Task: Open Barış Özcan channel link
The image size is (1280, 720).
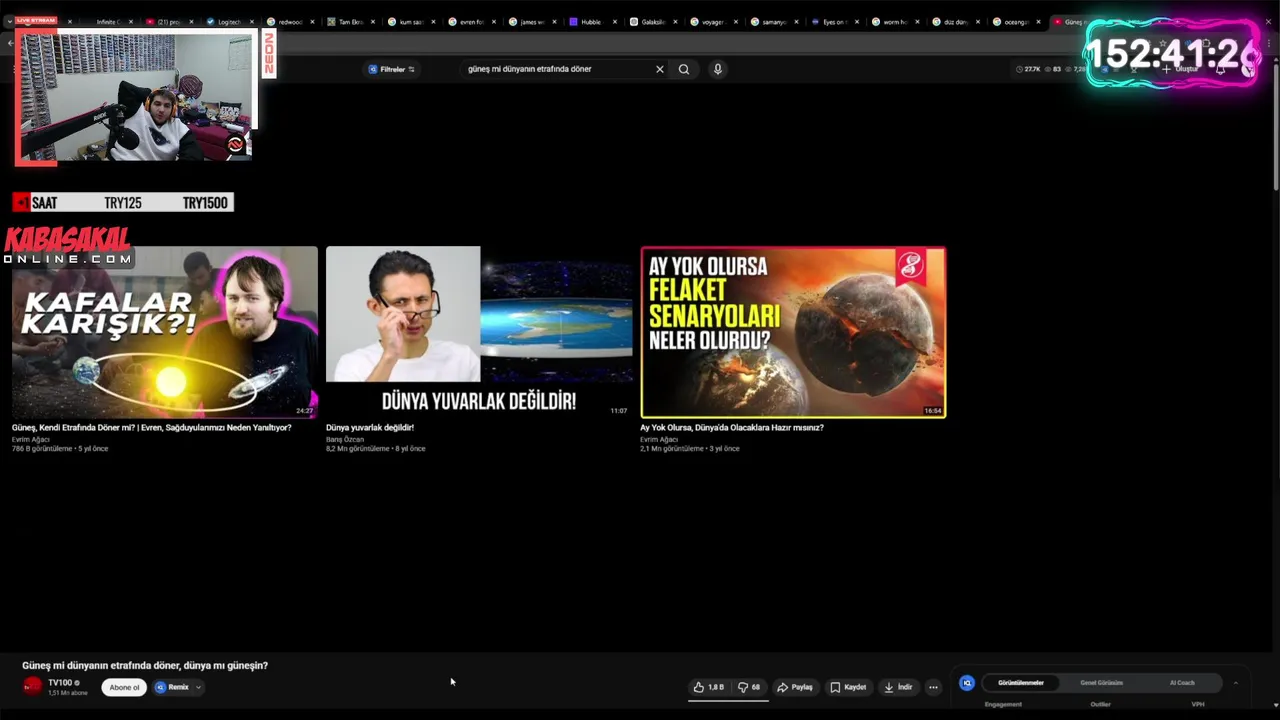Action: (345, 439)
